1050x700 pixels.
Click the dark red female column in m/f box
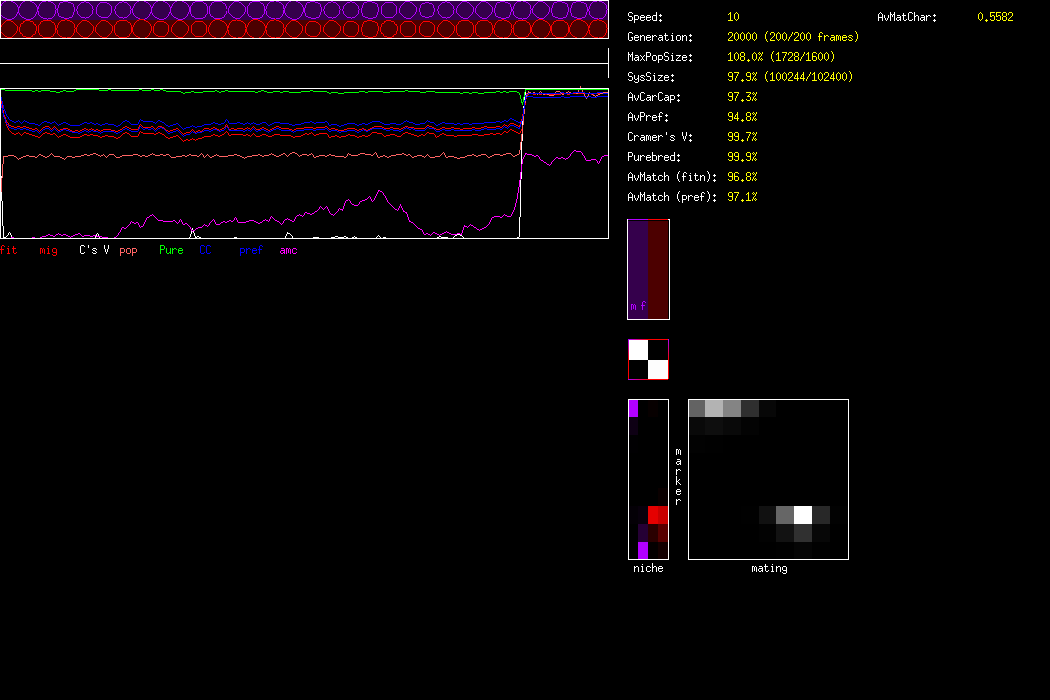tap(658, 268)
